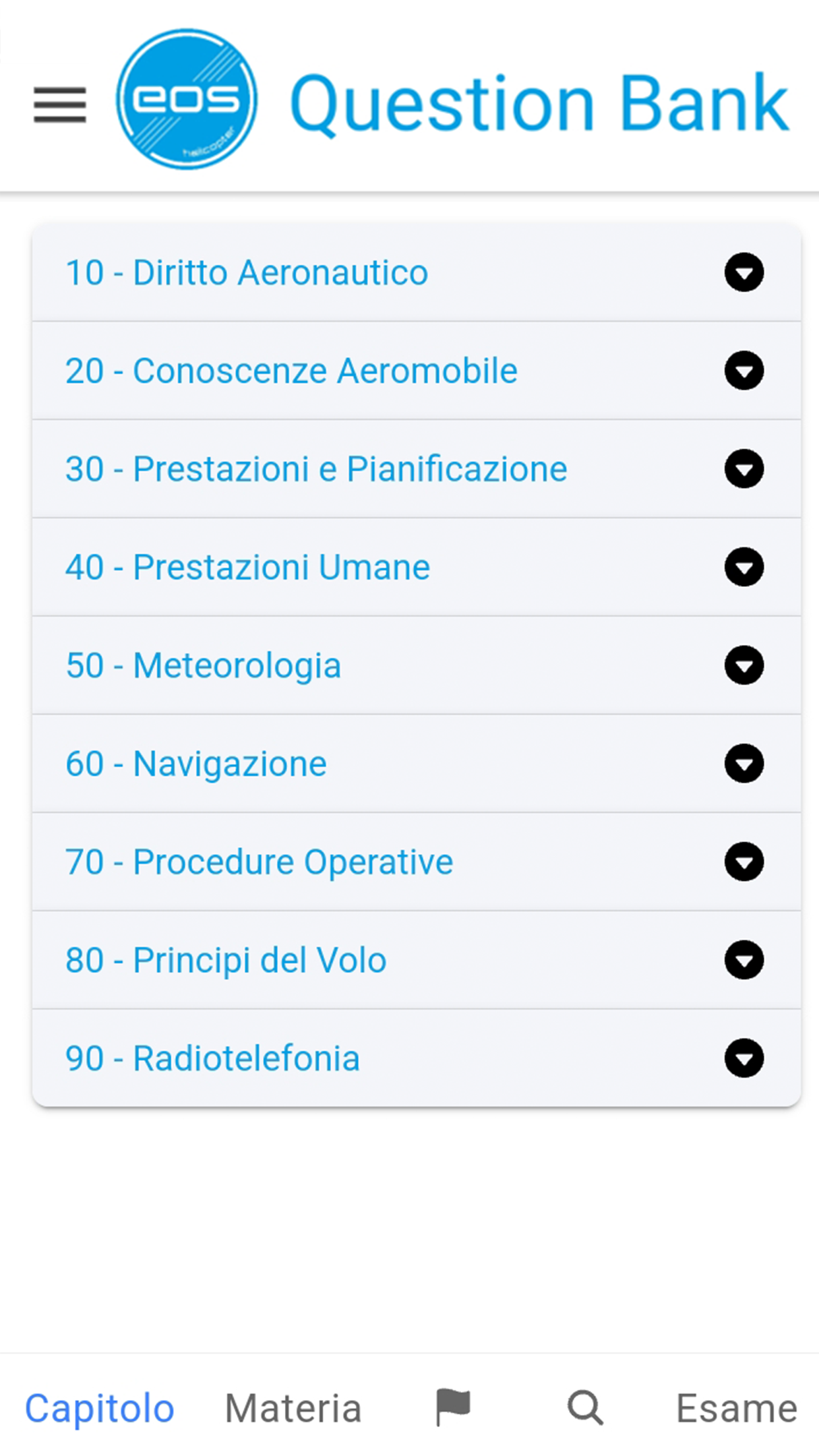Open the Esame tab

click(x=737, y=1409)
